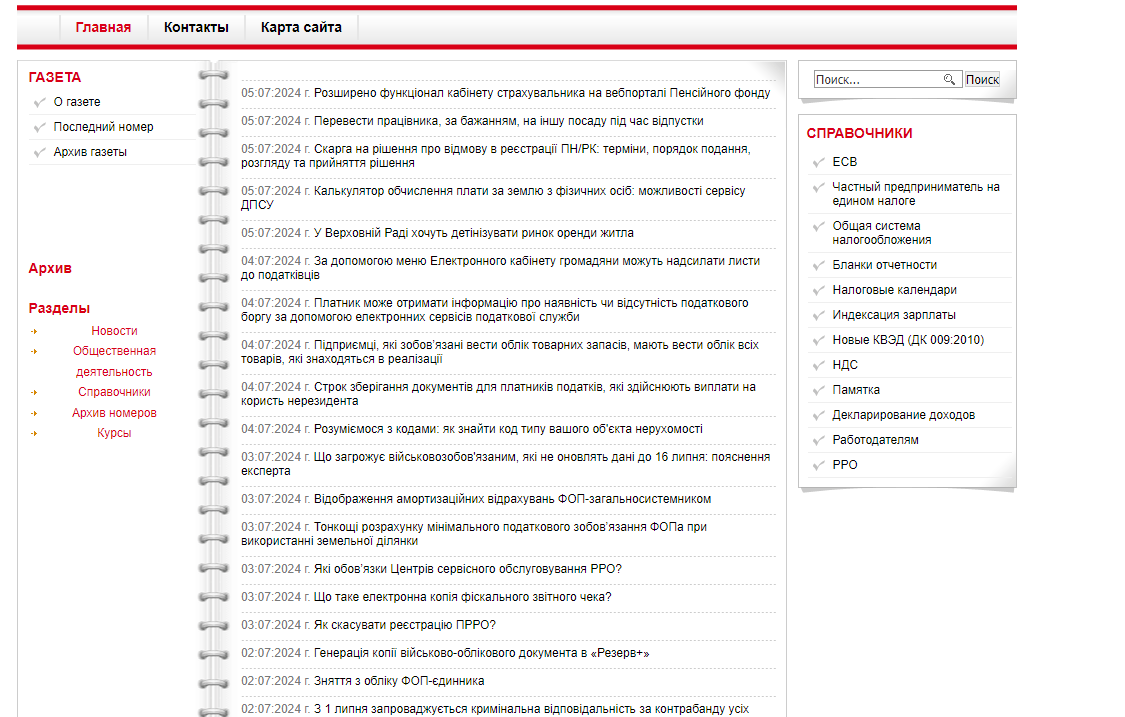1125x717 pixels.
Task: Open news Відображення амортизаційних відрахувань
Action: pos(512,499)
